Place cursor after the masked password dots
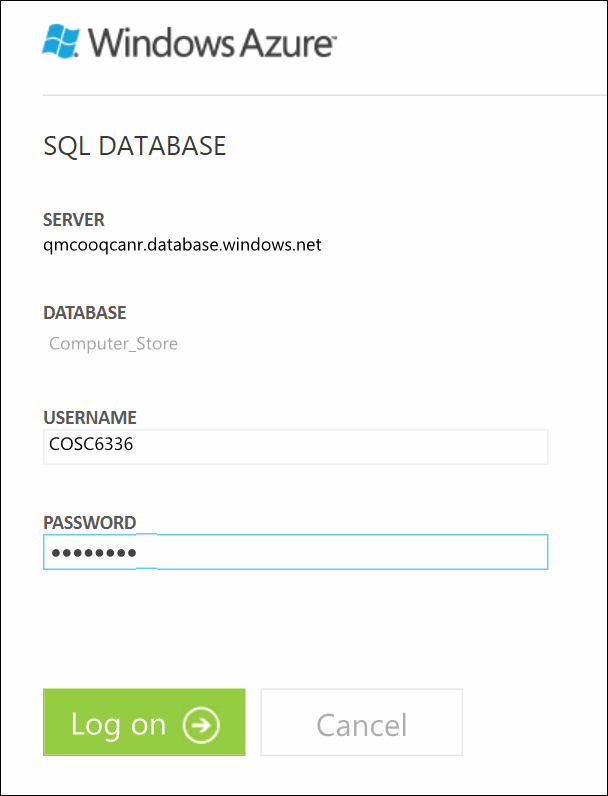The width and height of the screenshot is (608, 796). pyautogui.click(x=138, y=552)
